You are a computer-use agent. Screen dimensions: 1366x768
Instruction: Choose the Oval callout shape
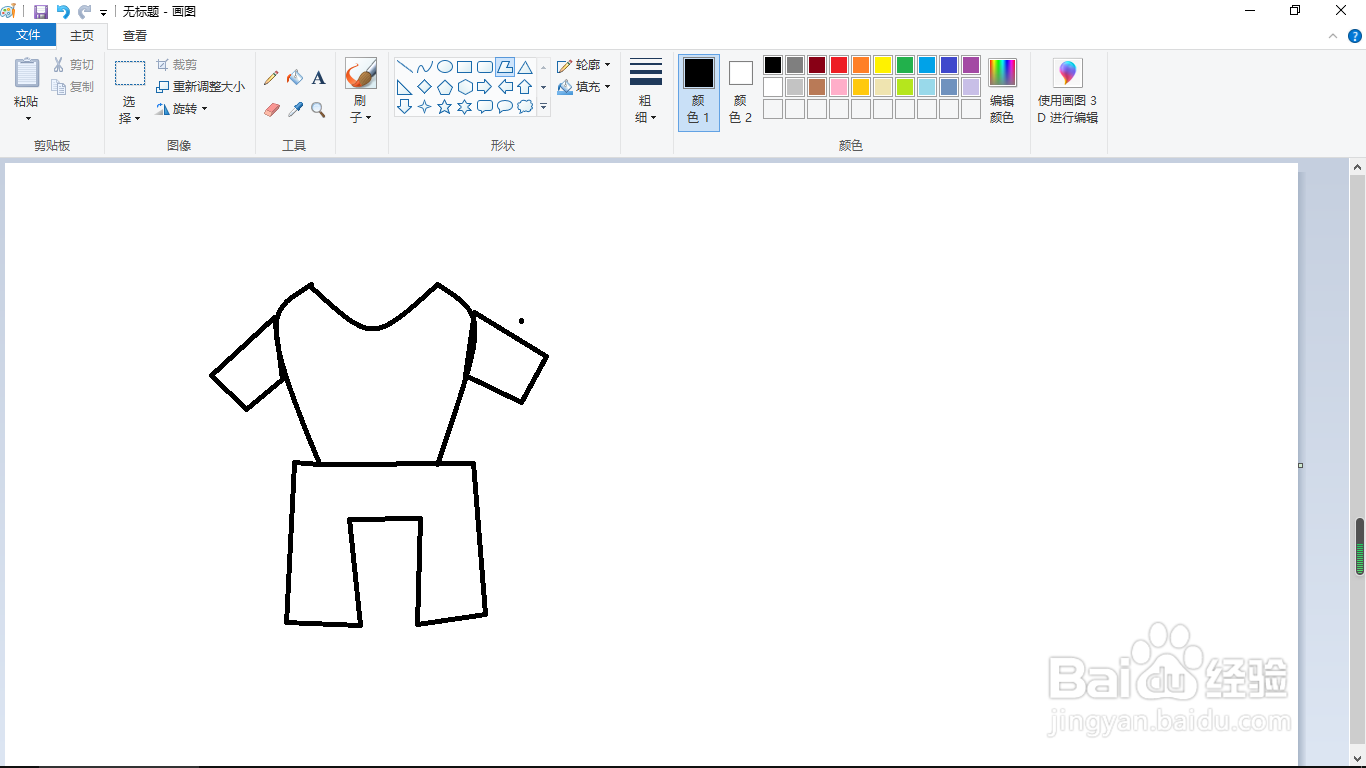click(505, 106)
